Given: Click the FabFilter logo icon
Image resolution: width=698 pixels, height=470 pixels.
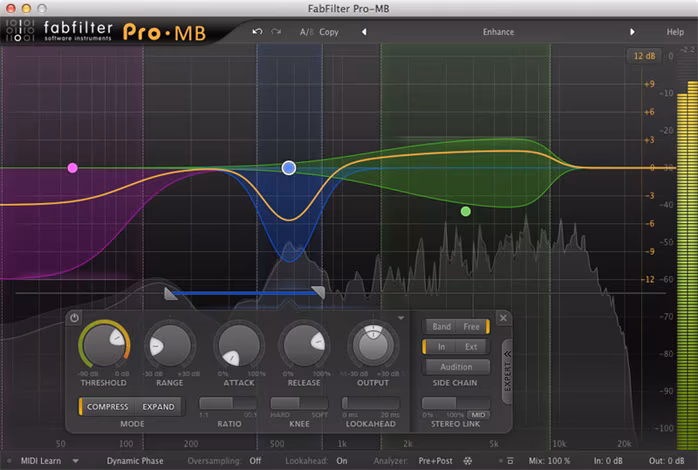Looking at the screenshot, I should [x=18, y=30].
